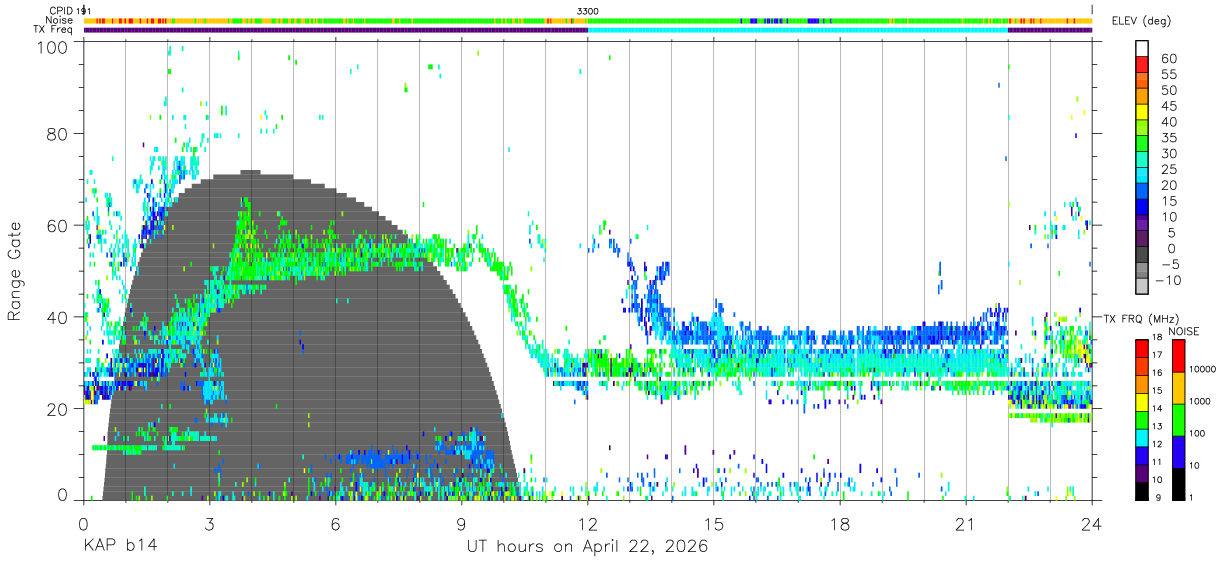Click the 100 tick label on the Range Gate axis

coord(53,46)
